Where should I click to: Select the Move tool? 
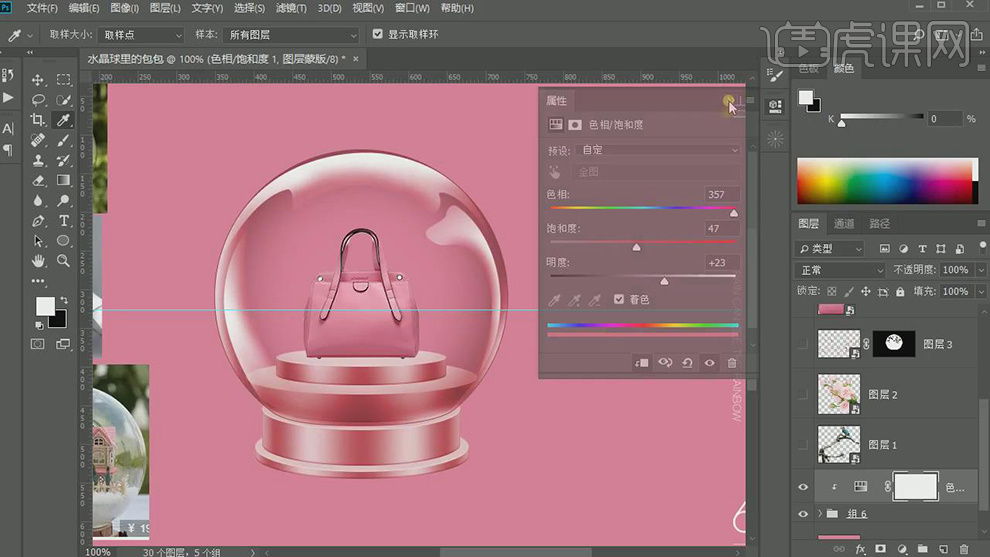38,80
